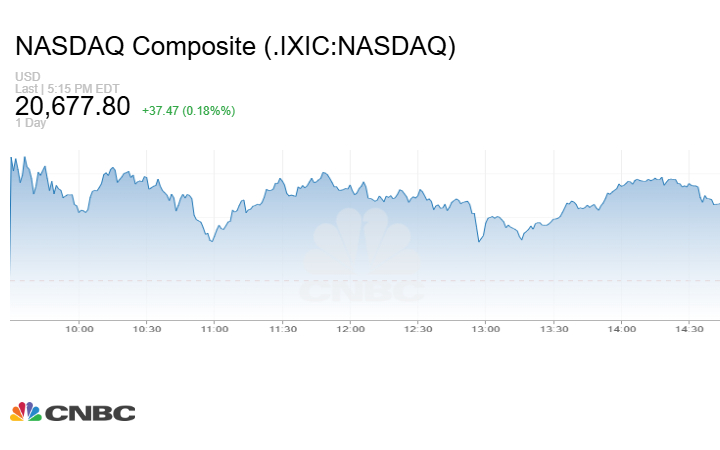Click the green +37.47 (0.18%) change
This screenshot has height=450, width=720.
(x=189, y=110)
